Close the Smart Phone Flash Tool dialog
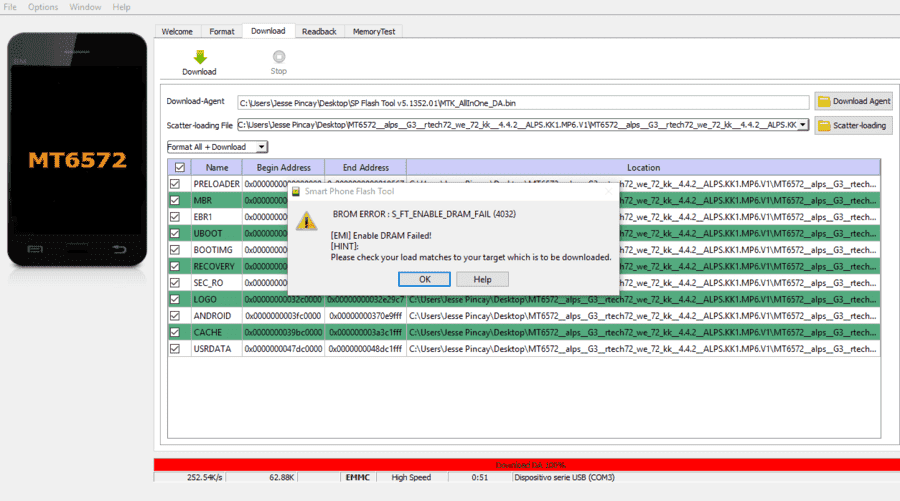This screenshot has width=900, height=501. [x=608, y=191]
